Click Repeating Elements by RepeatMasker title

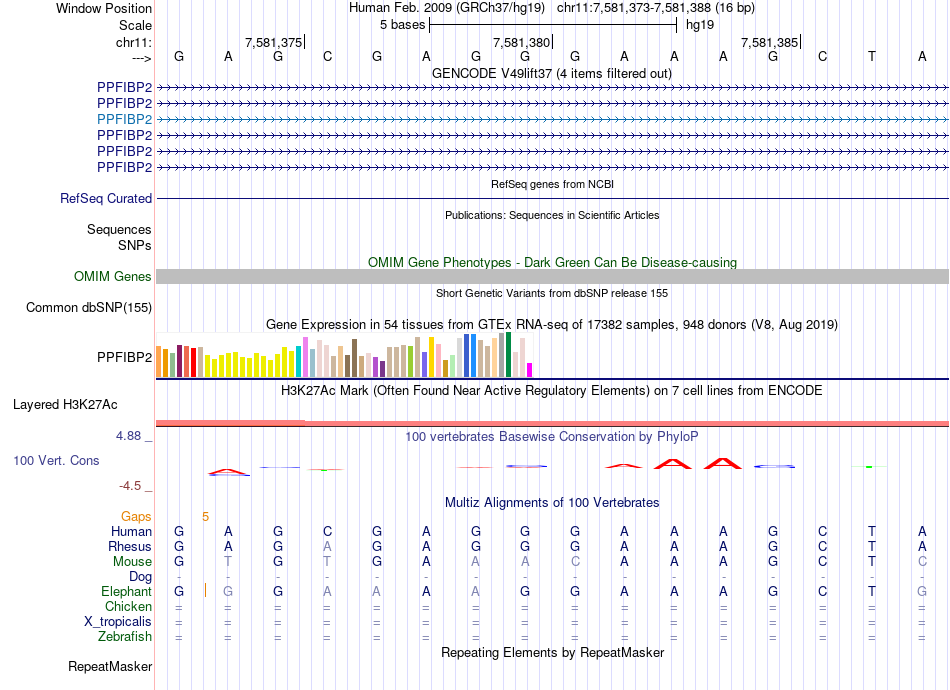552,652
